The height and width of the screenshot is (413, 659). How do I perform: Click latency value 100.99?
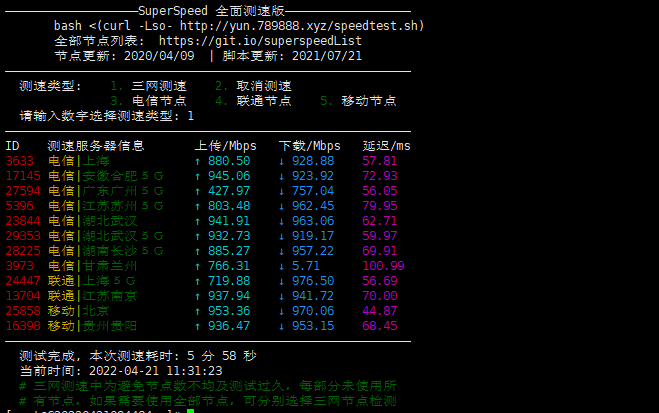383,266
